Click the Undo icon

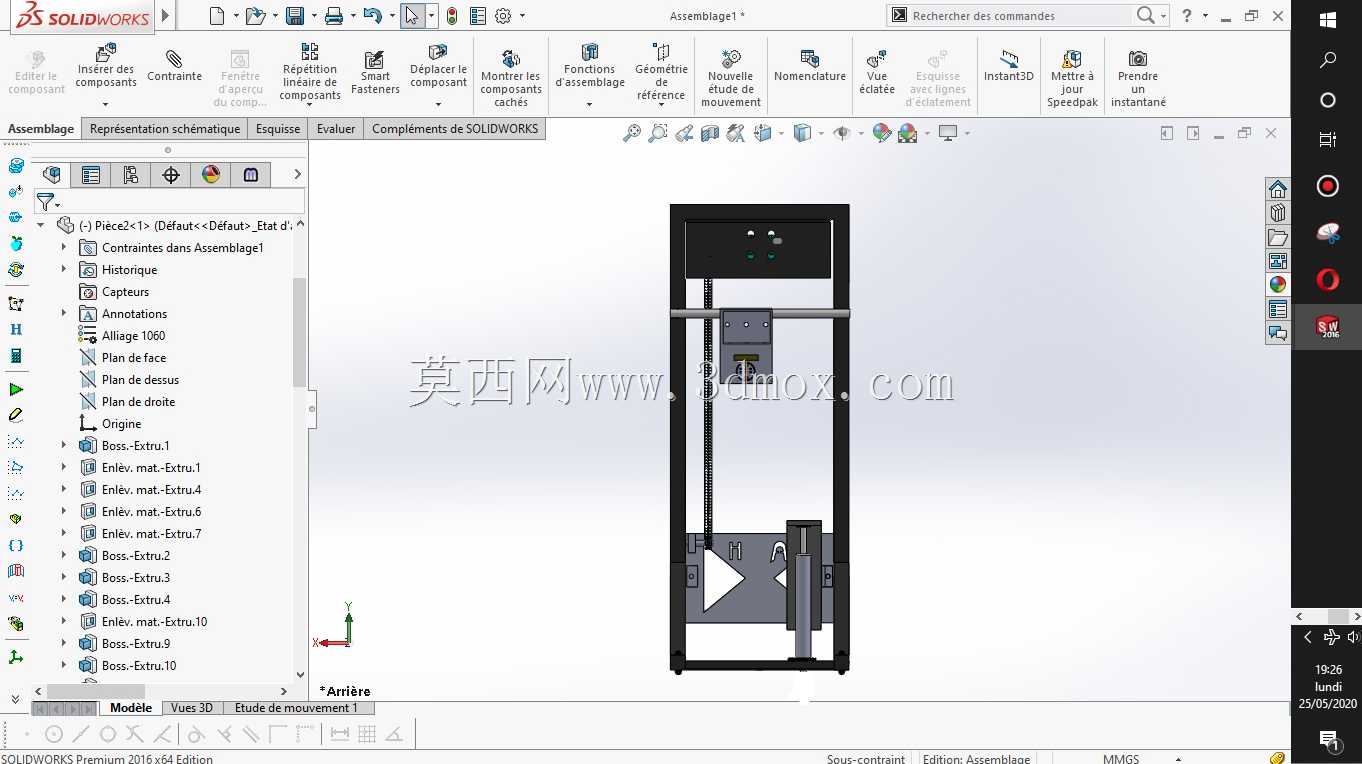click(372, 16)
